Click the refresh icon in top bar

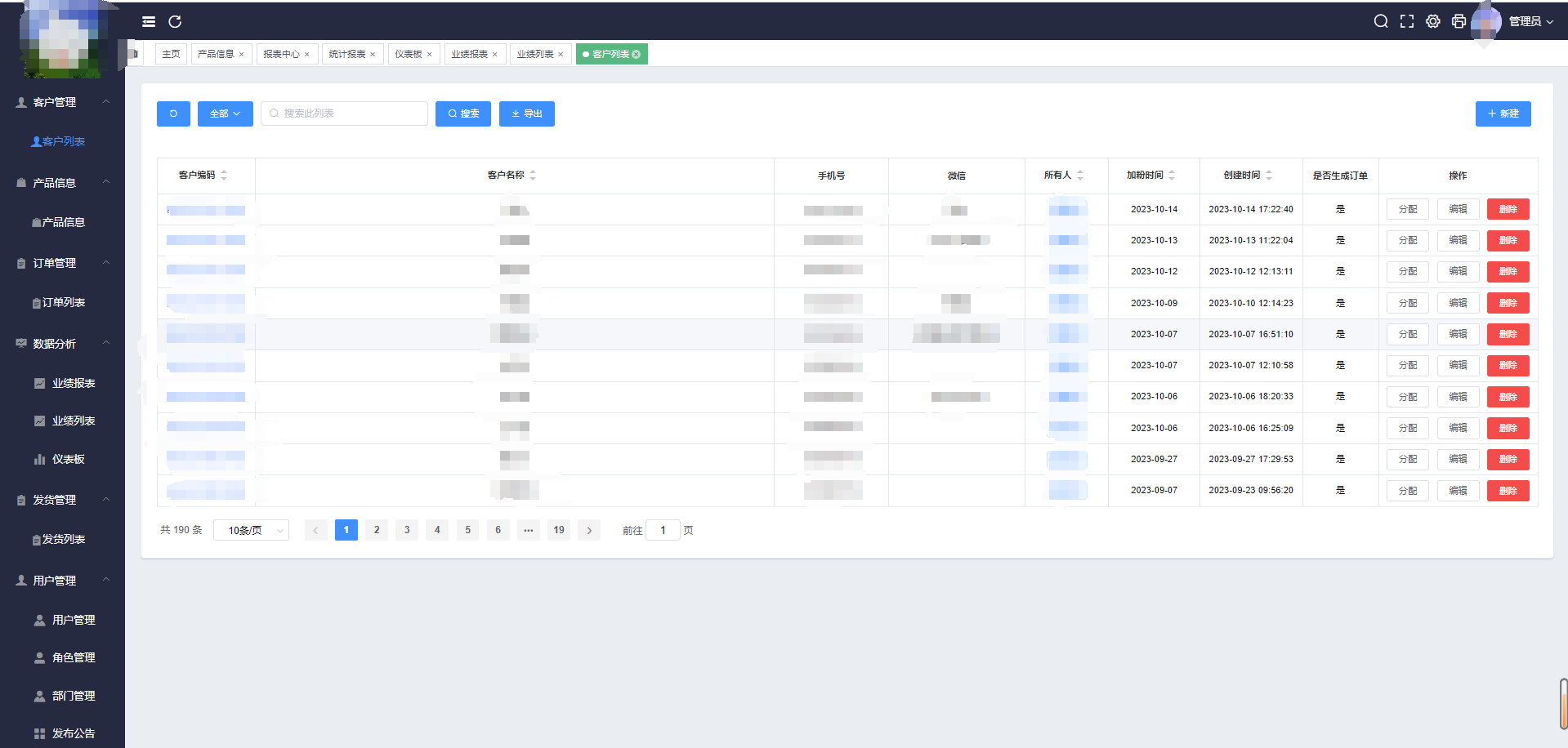point(175,22)
